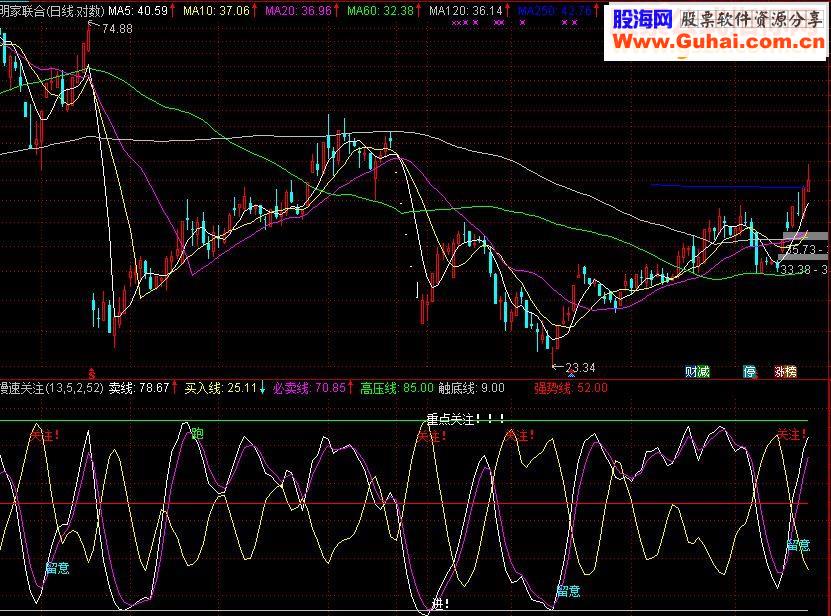Click the green MA60: 32.38 label
This screenshot has width=831, height=616.
click(x=381, y=11)
